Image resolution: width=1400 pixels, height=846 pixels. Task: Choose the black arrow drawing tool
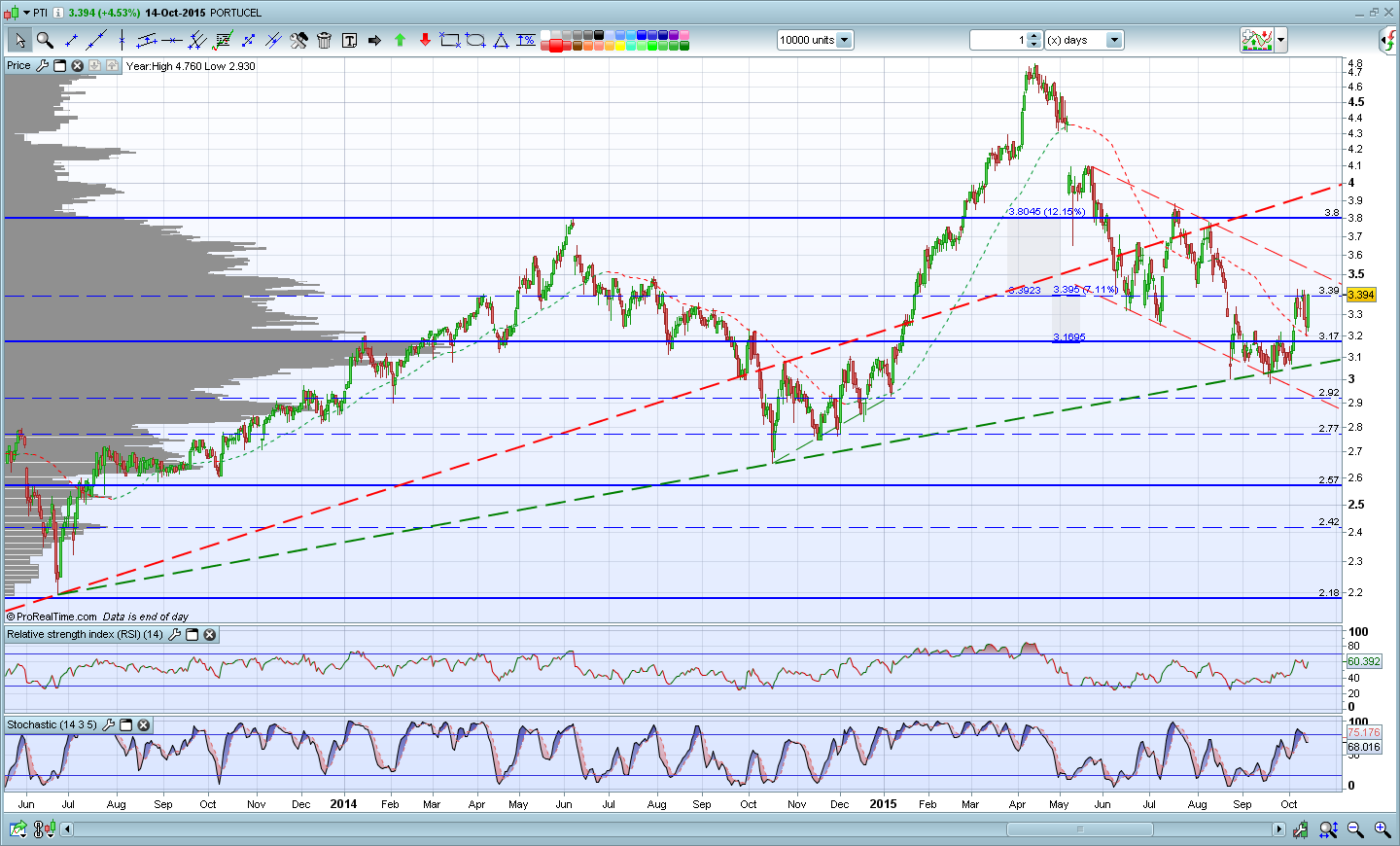pyautogui.click(x=374, y=40)
